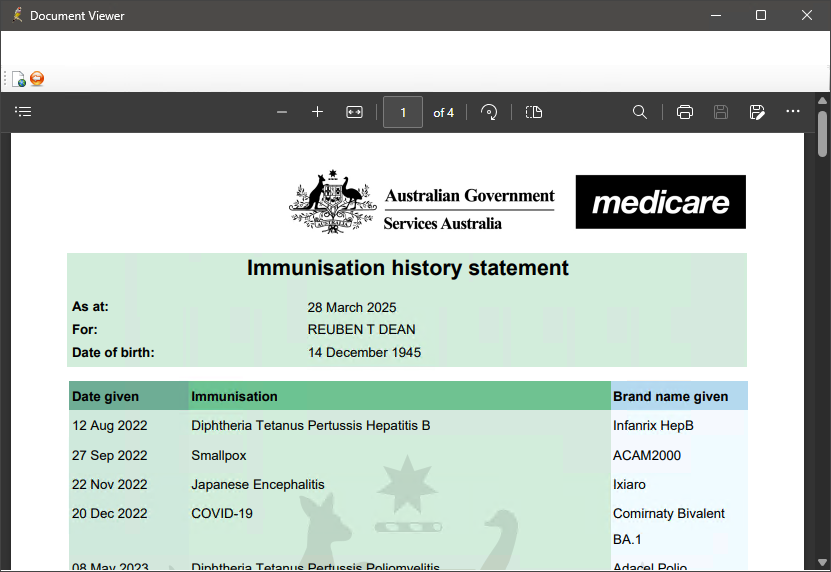Open the search magnifier in PDF toolbar
The width and height of the screenshot is (831, 572).
[640, 112]
